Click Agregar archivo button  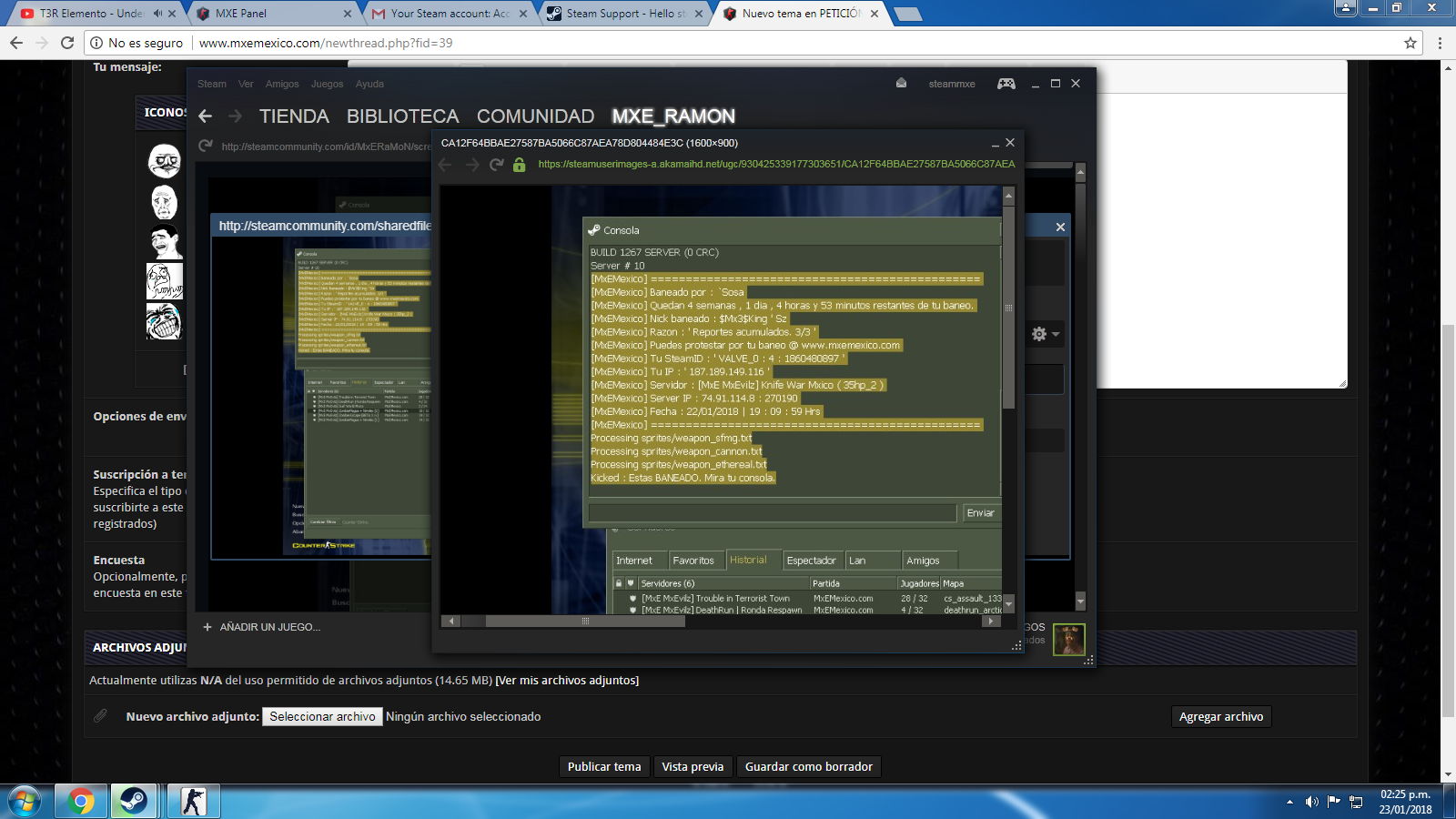coord(1221,717)
